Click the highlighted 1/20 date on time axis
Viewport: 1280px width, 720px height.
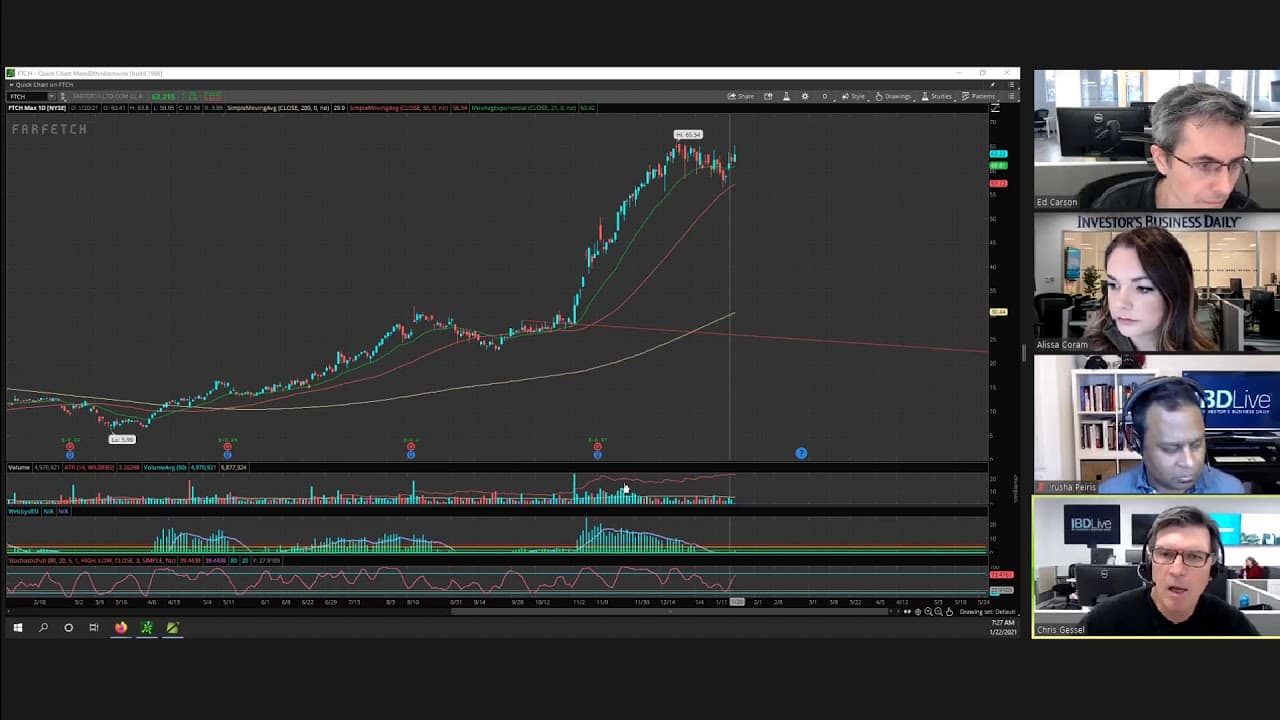(x=737, y=602)
